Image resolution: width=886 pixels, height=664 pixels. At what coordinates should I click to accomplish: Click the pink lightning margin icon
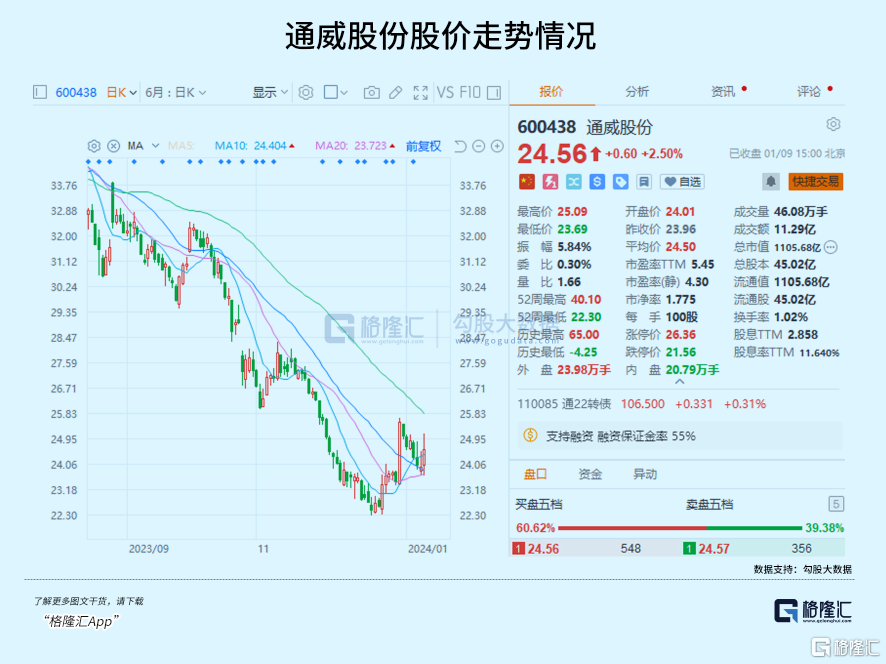pyautogui.click(x=550, y=181)
